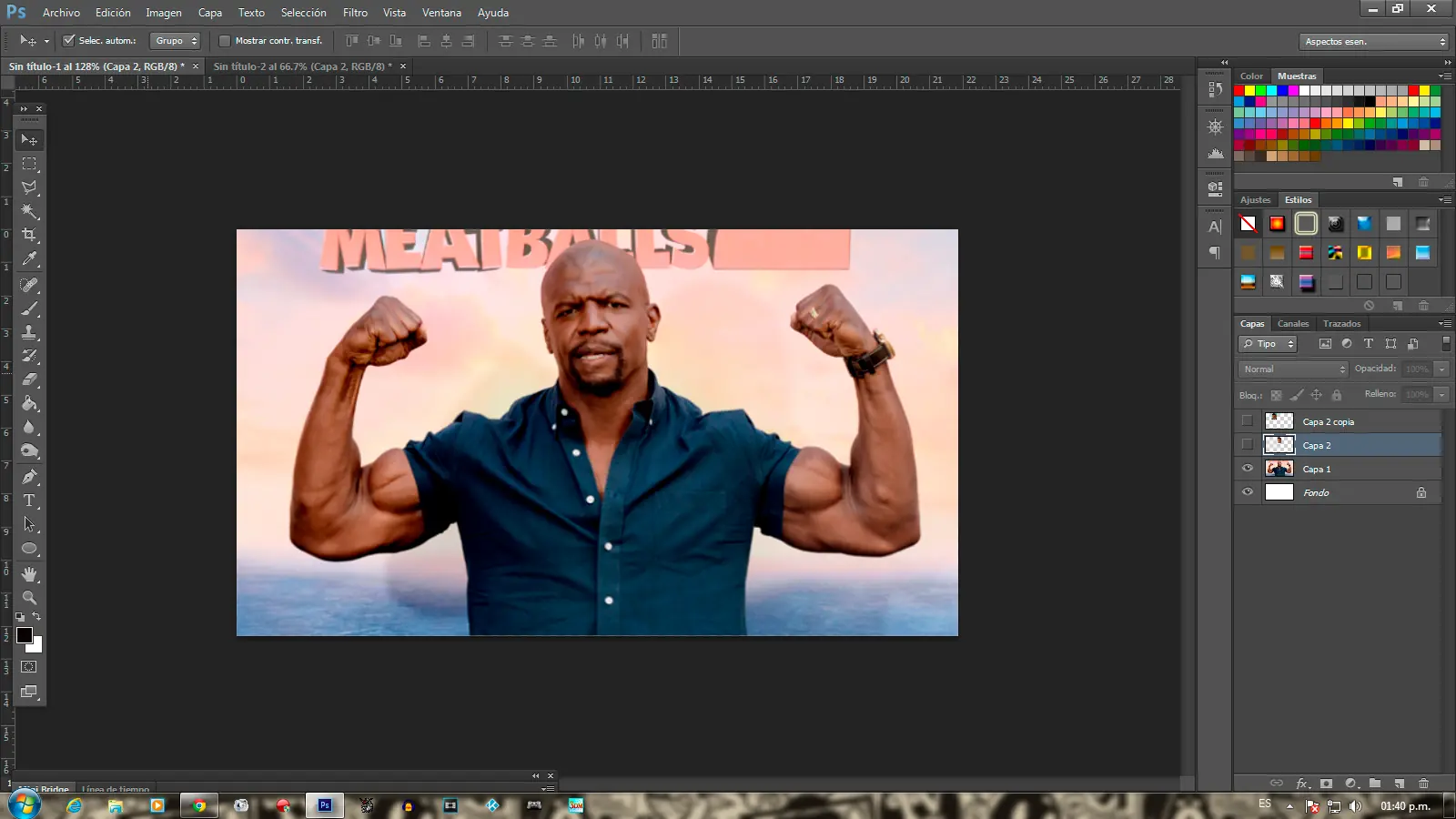
Task: Open the Trazados tab
Action: coord(1341,324)
